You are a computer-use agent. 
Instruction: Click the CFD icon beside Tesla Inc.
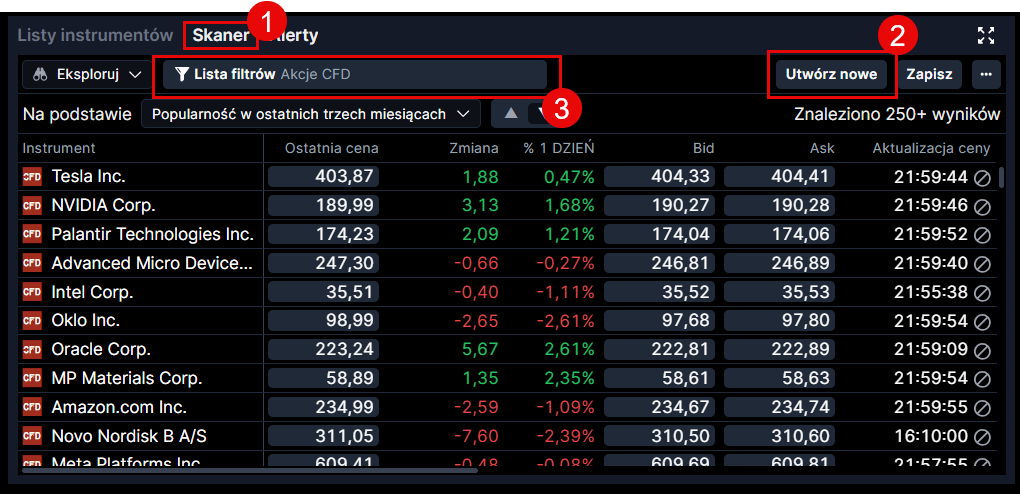coord(32,177)
